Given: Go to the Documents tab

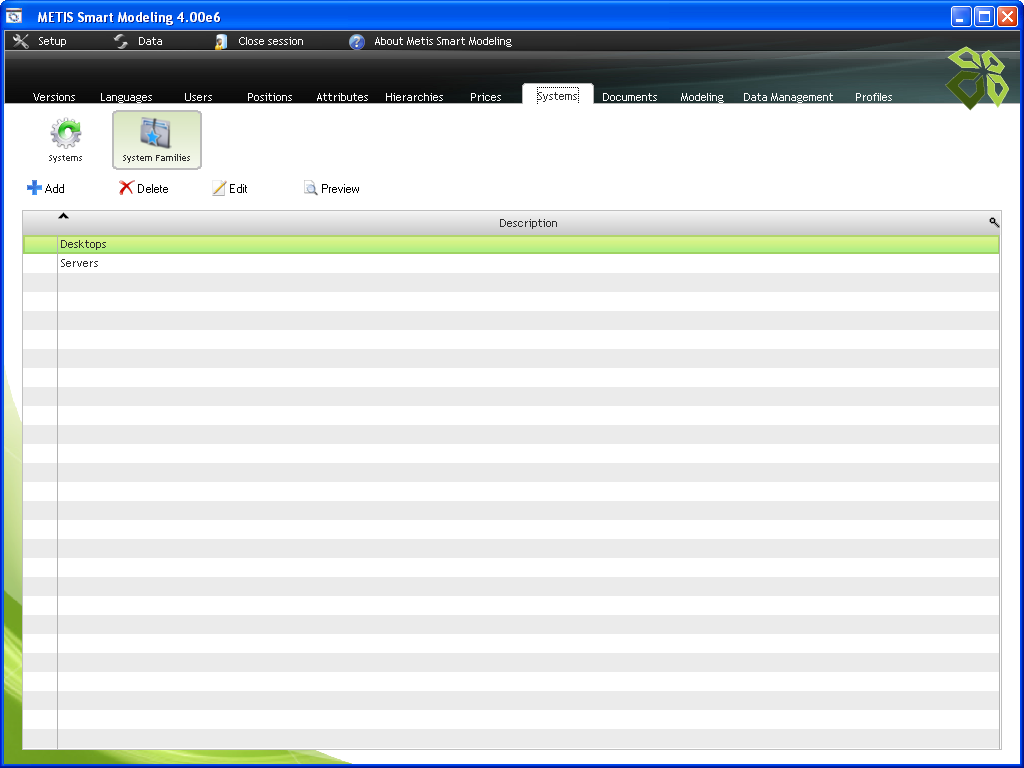Looking at the screenshot, I should point(630,97).
